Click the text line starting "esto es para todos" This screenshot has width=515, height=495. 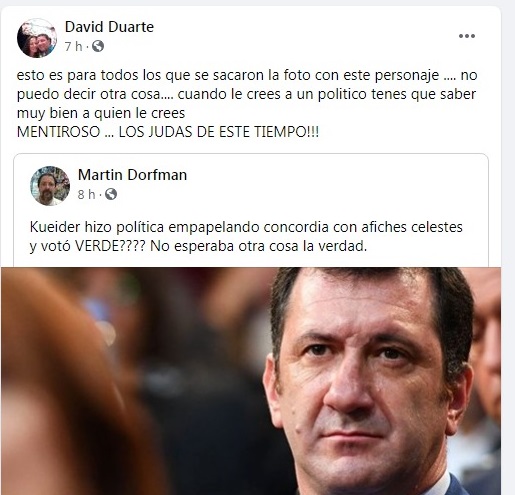click(x=247, y=75)
